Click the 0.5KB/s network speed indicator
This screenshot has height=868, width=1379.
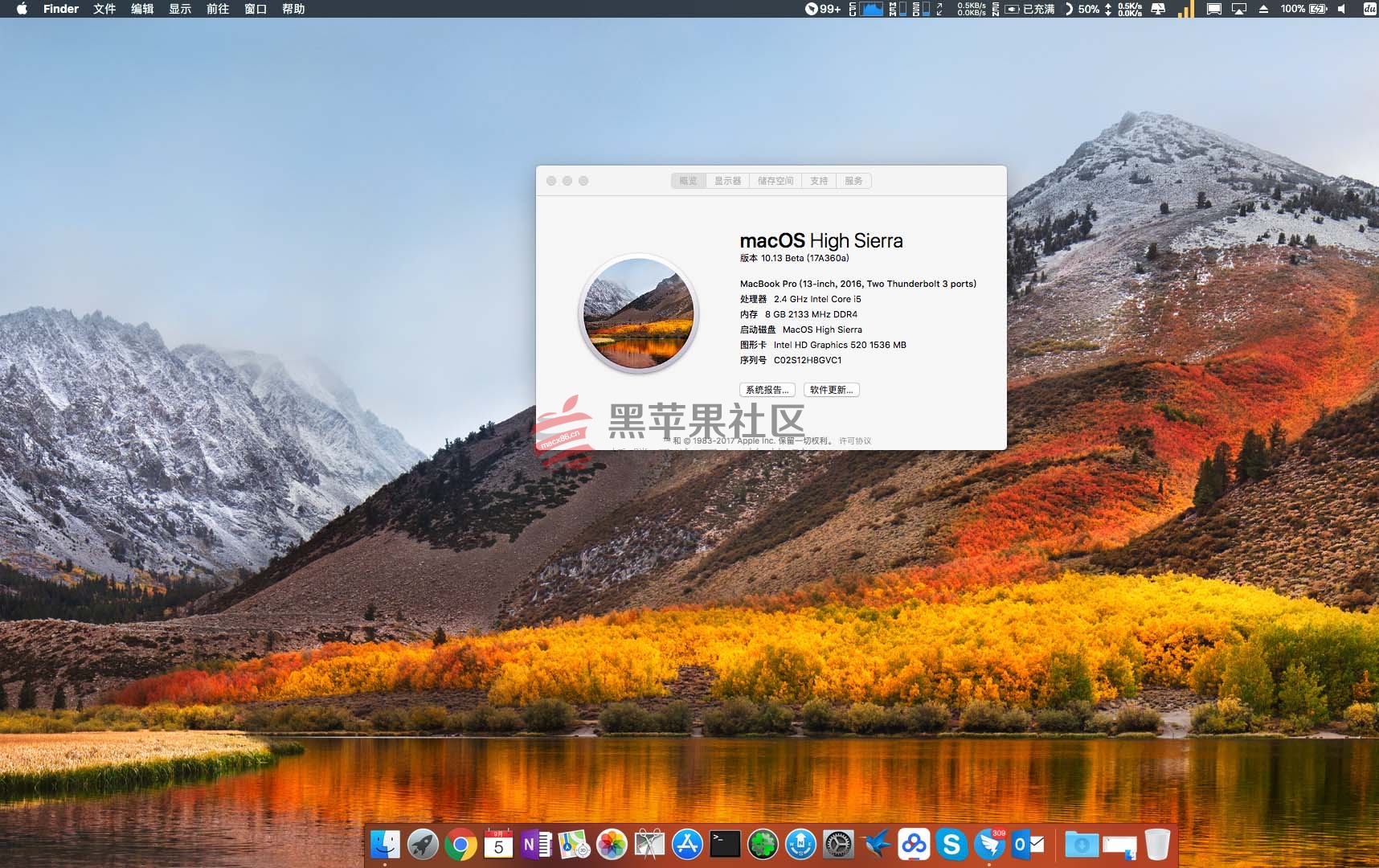(971, 9)
